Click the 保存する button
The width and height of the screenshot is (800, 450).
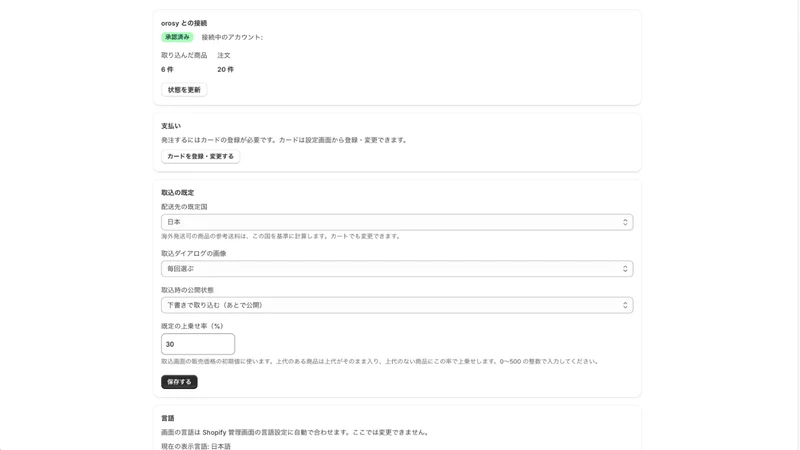[179, 382]
